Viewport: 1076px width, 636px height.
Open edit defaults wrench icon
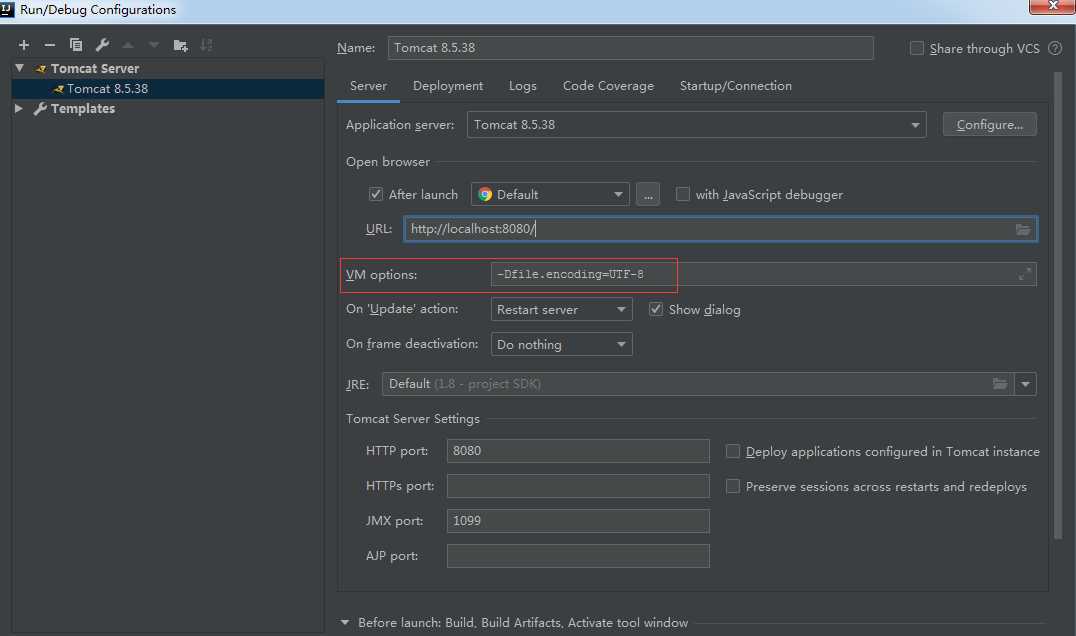click(x=102, y=45)
